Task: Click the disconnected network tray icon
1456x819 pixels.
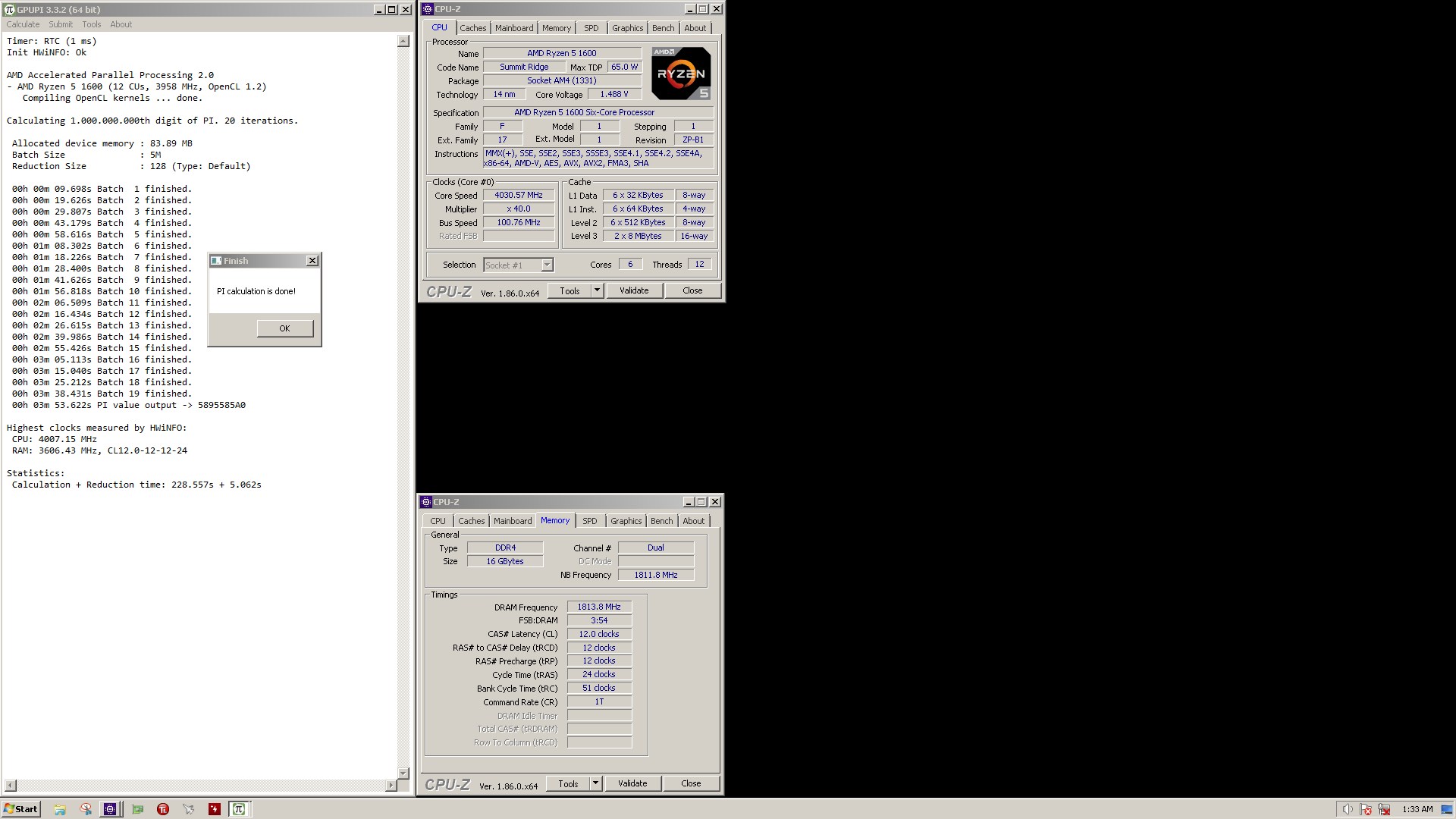Action: pyautogui.click(x=1384, y=809)
